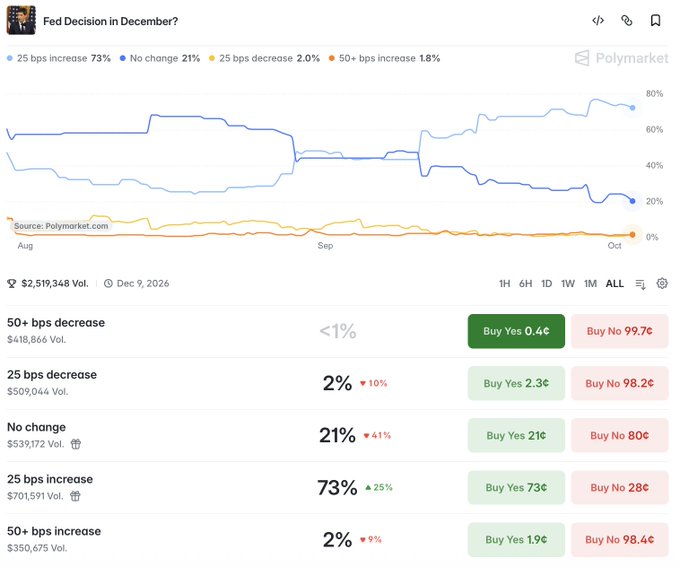Select the 1H chart timeframe

pyautogui.click(x=504, y=284)
